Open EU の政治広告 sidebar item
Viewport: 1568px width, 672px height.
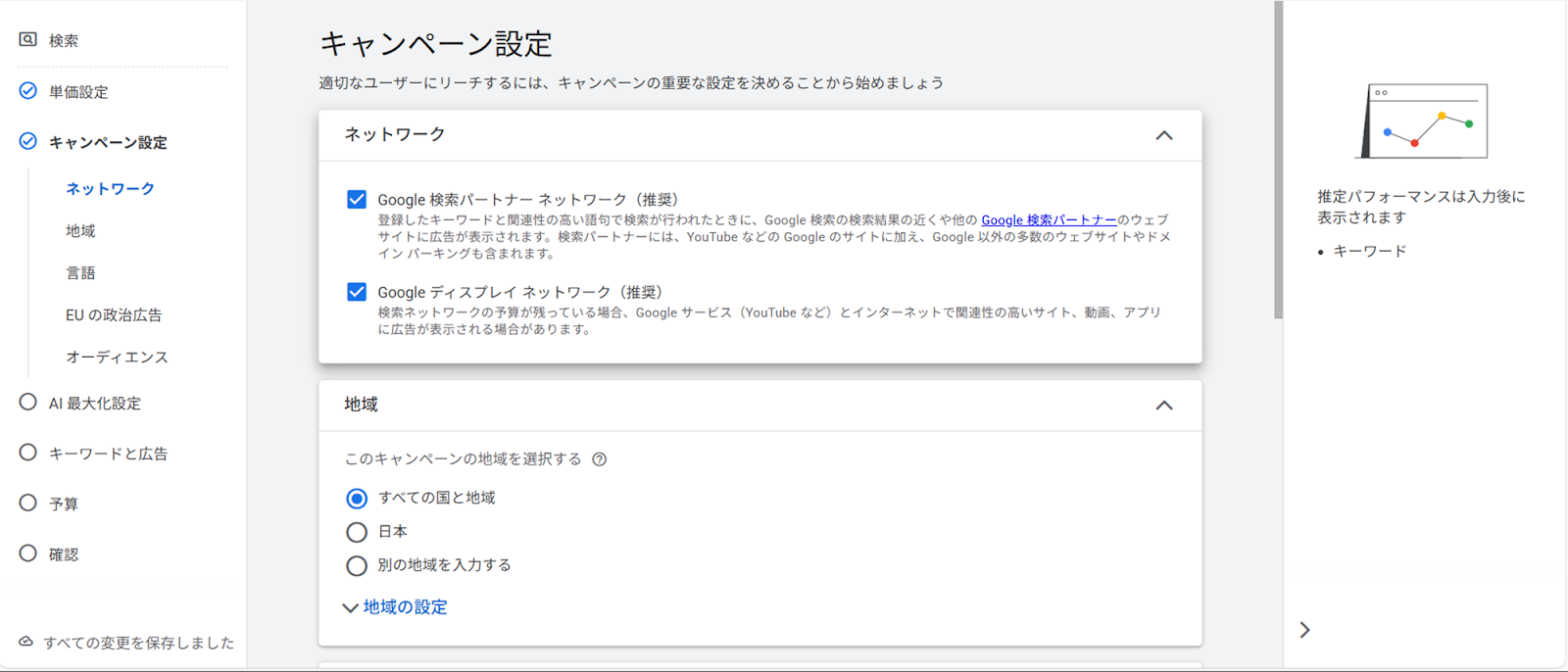coord(114,315)
